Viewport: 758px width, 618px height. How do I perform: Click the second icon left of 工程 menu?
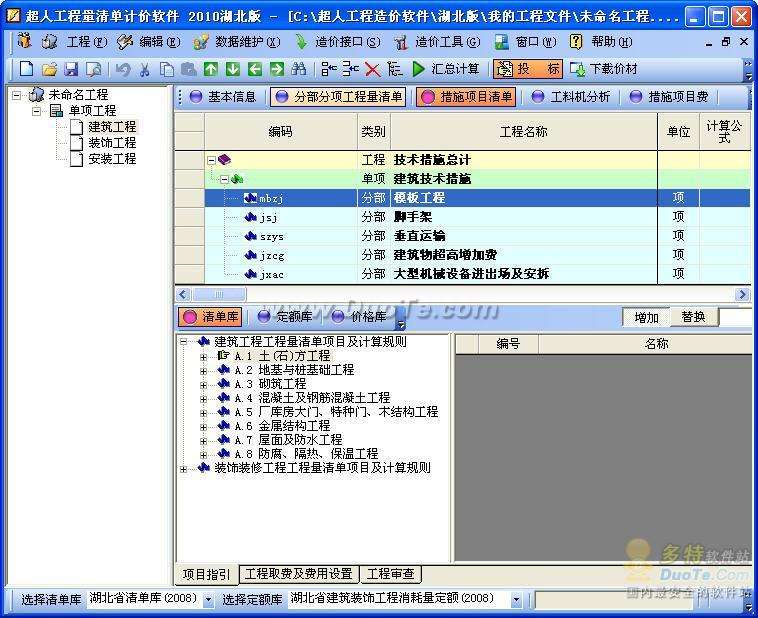tap(49, 42)
